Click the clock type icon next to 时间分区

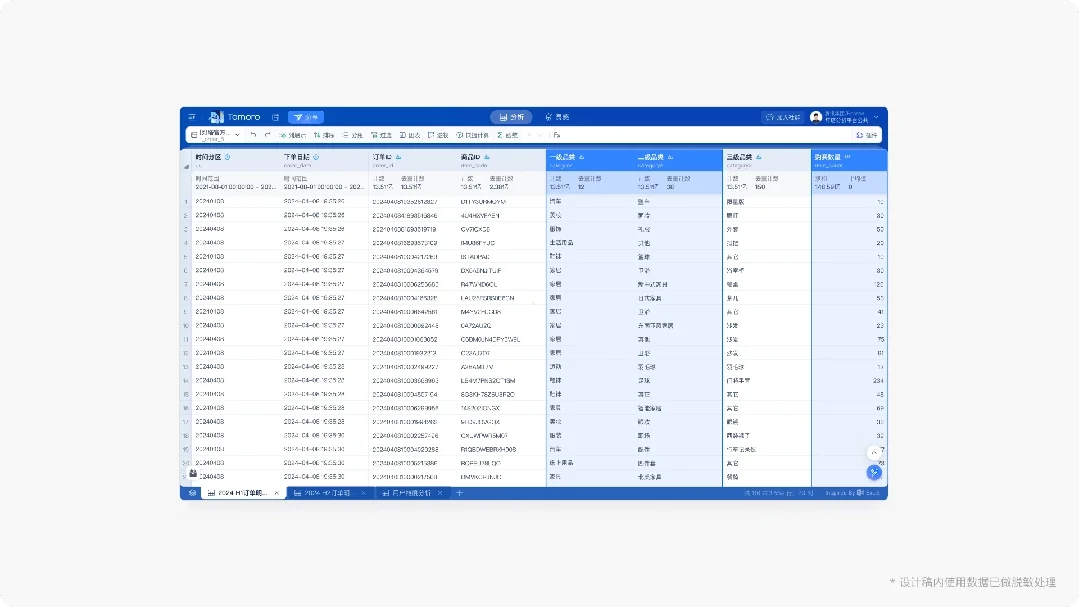pos(228,157)
